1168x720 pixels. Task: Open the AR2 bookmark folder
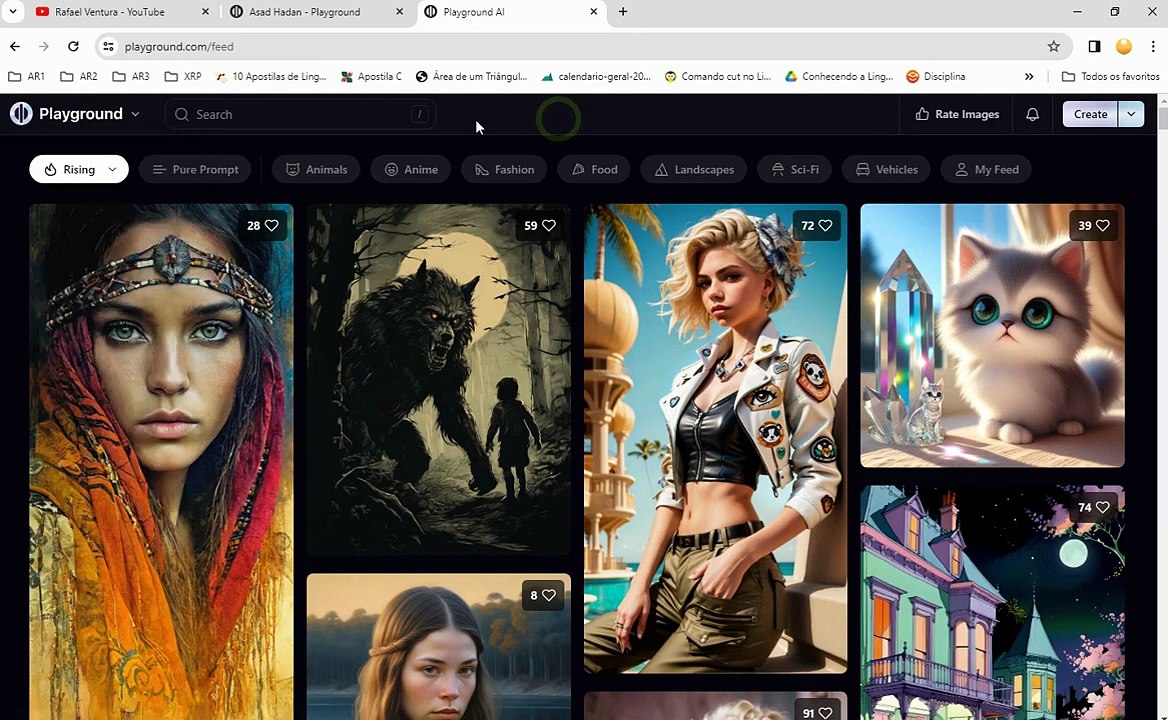point(78,76)
